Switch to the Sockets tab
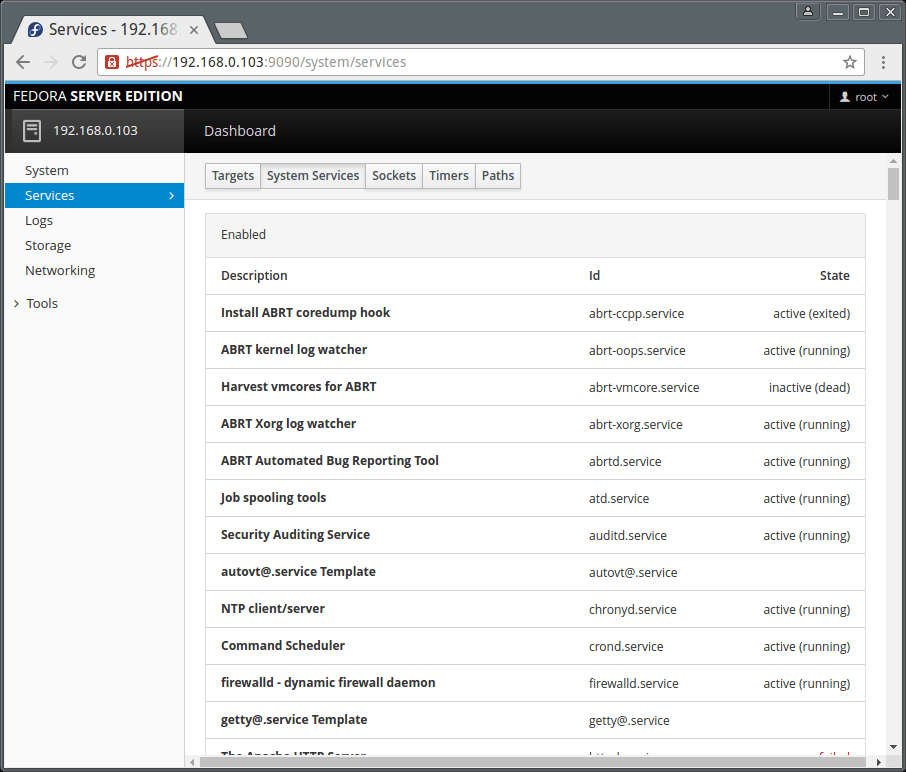The height and width of the screenshot is (772, 906). coord(394,176)
